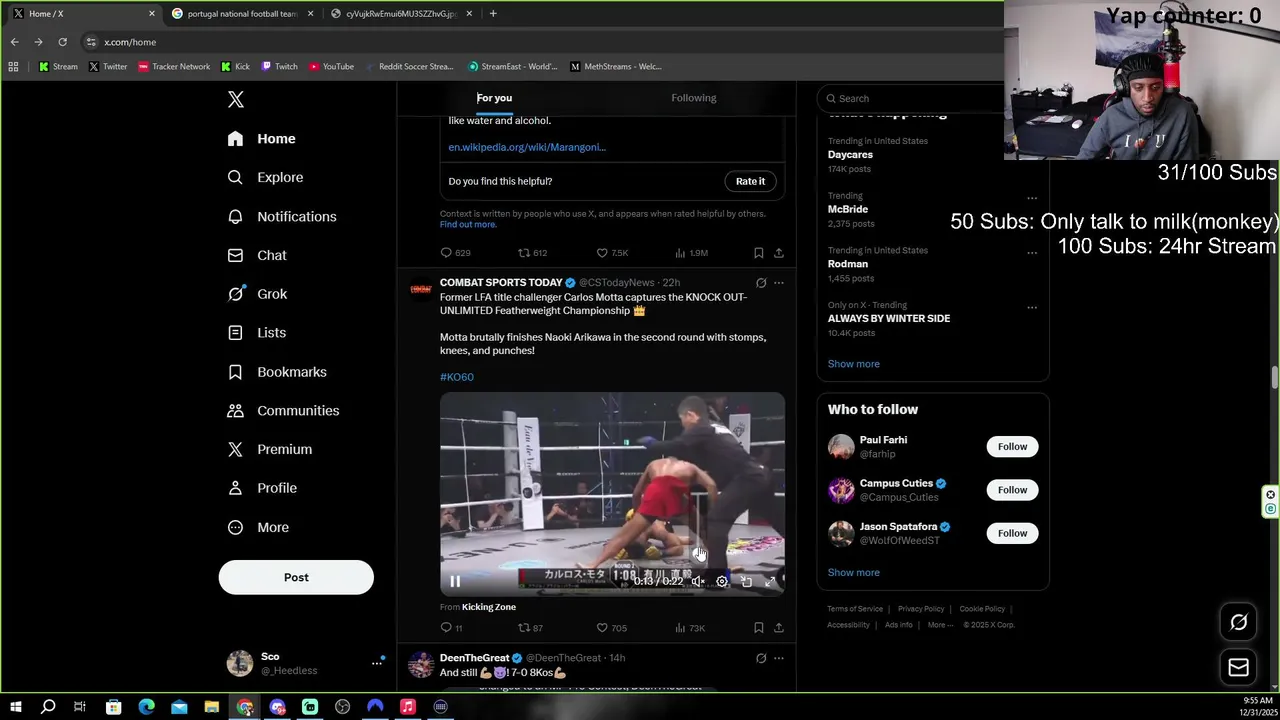The height and width of the screenshot is (720, 1280).
Task: Open account menu dots beside Sco
Action: click(377, 662)
